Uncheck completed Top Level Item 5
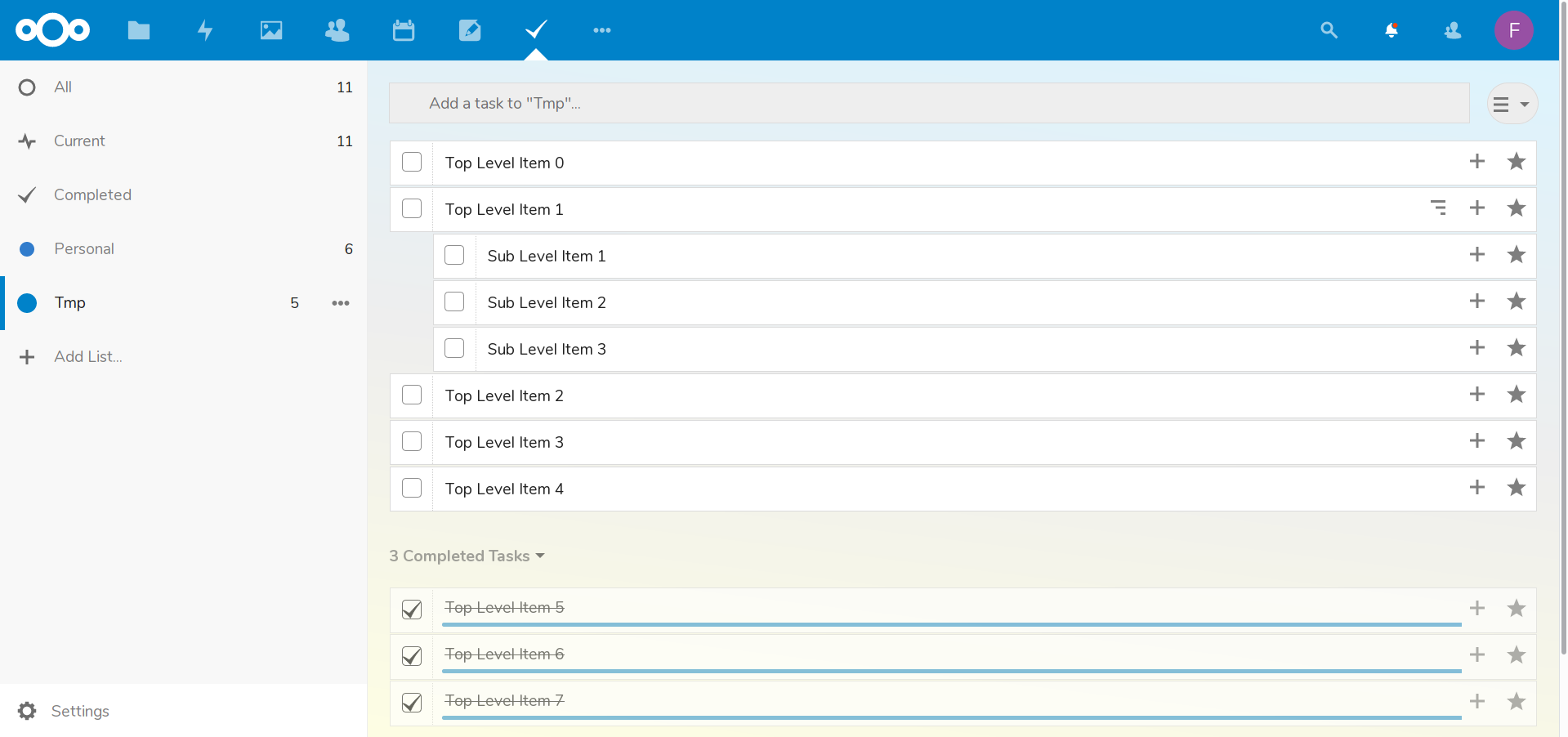Image resolution: width=1568 pixels, height=737 pixels. [412, 609]
